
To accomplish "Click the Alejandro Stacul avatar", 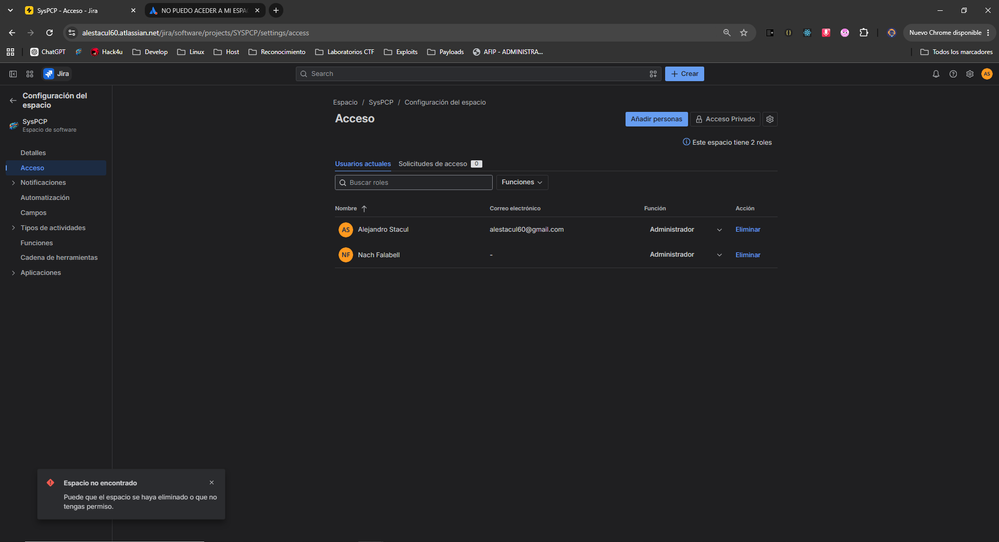I will coord(345,229).
